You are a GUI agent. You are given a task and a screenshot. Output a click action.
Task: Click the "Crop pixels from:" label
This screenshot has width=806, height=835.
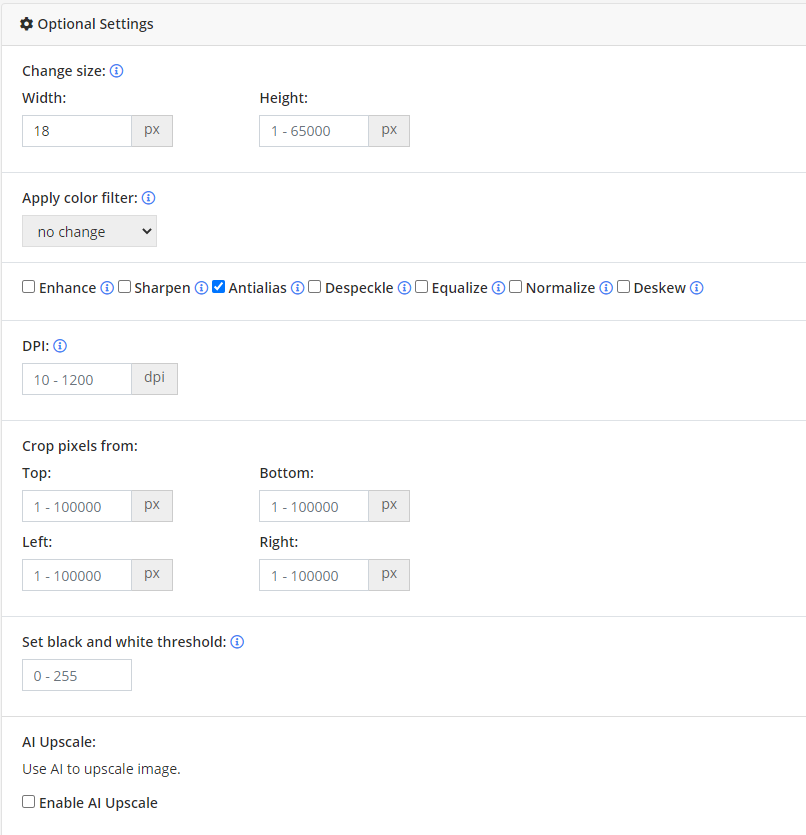(x=80, y=446)
